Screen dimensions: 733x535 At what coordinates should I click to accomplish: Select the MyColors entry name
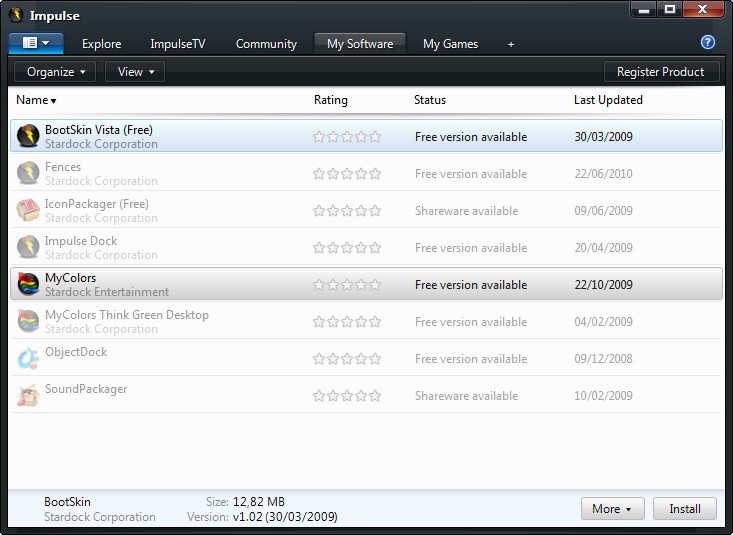tap(71, 278)
